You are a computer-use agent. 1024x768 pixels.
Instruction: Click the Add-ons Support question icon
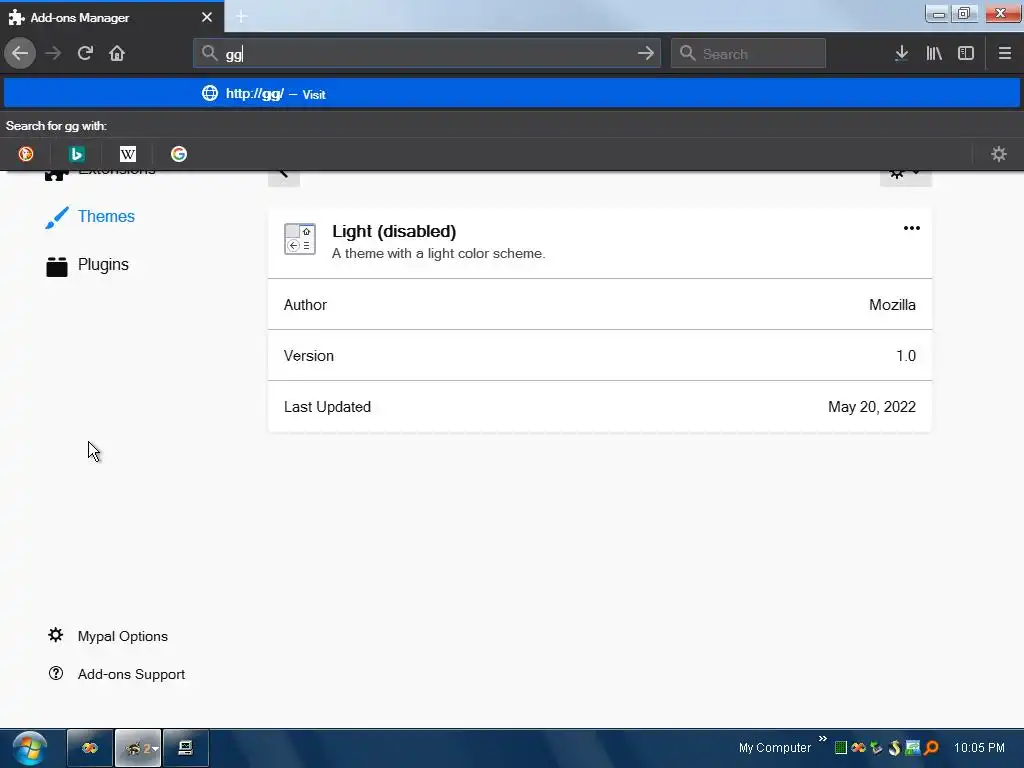[x=56, y=673]
